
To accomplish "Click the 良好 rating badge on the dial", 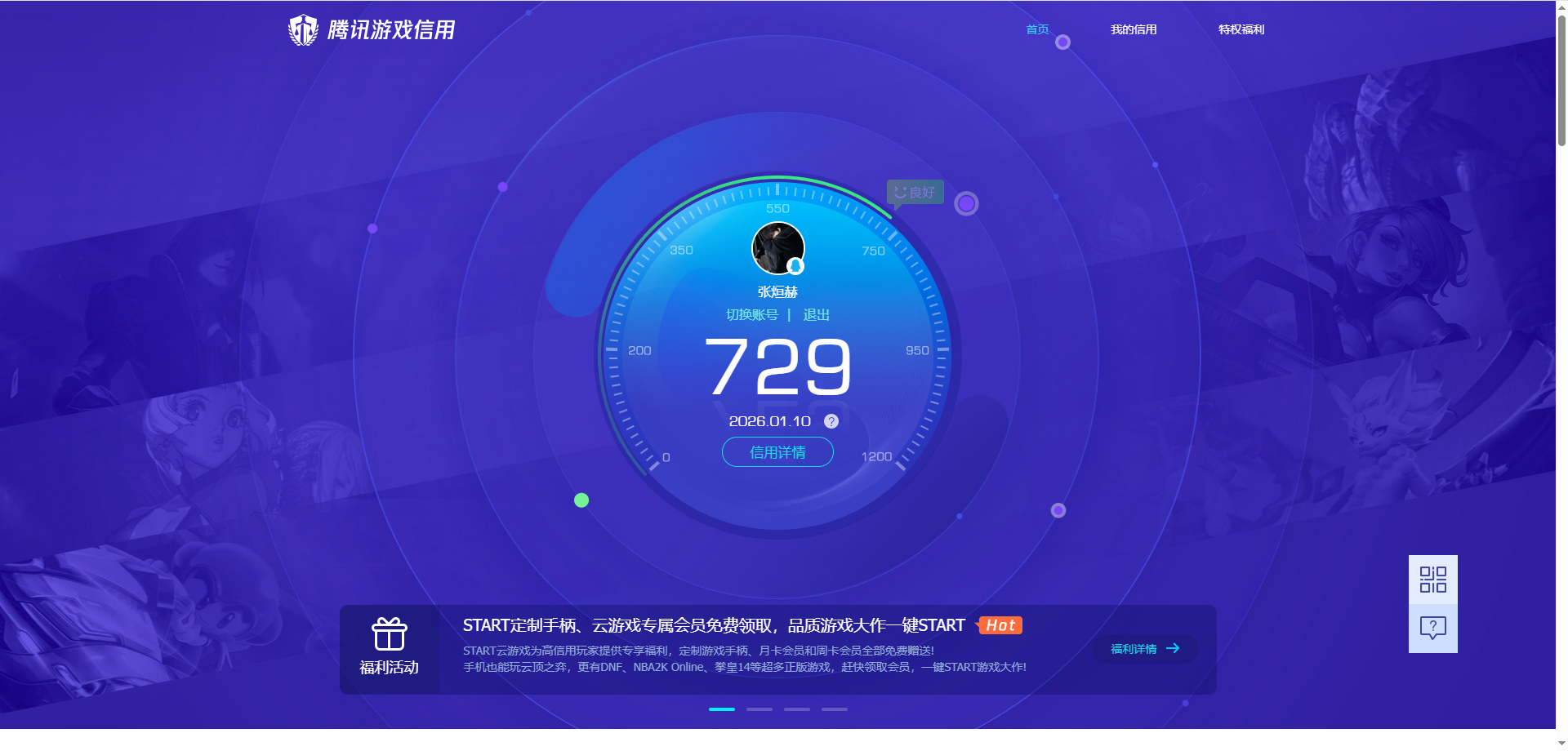I will click(915, 191).
